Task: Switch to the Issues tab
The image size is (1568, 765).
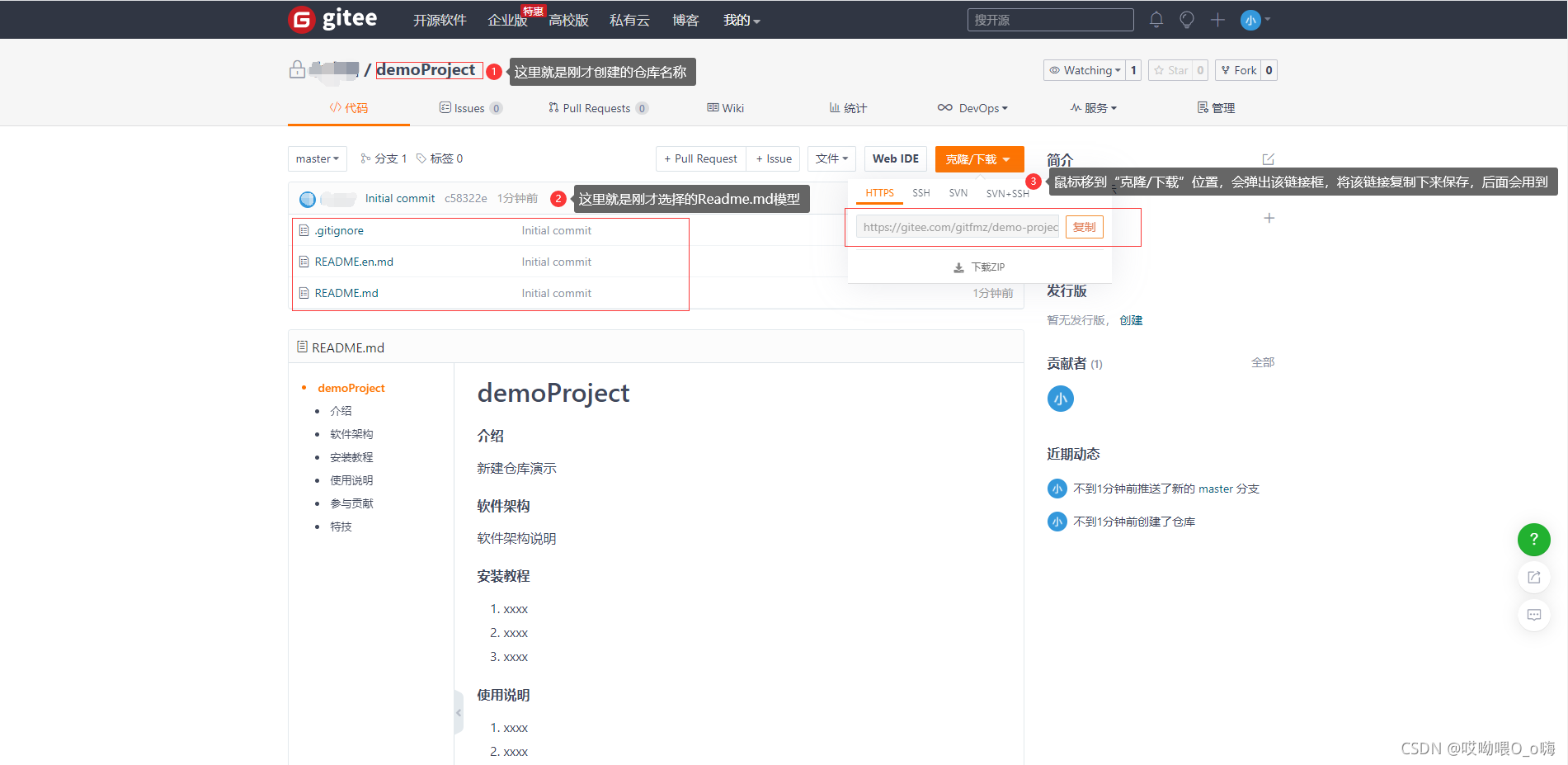Action: click(471, 108)
